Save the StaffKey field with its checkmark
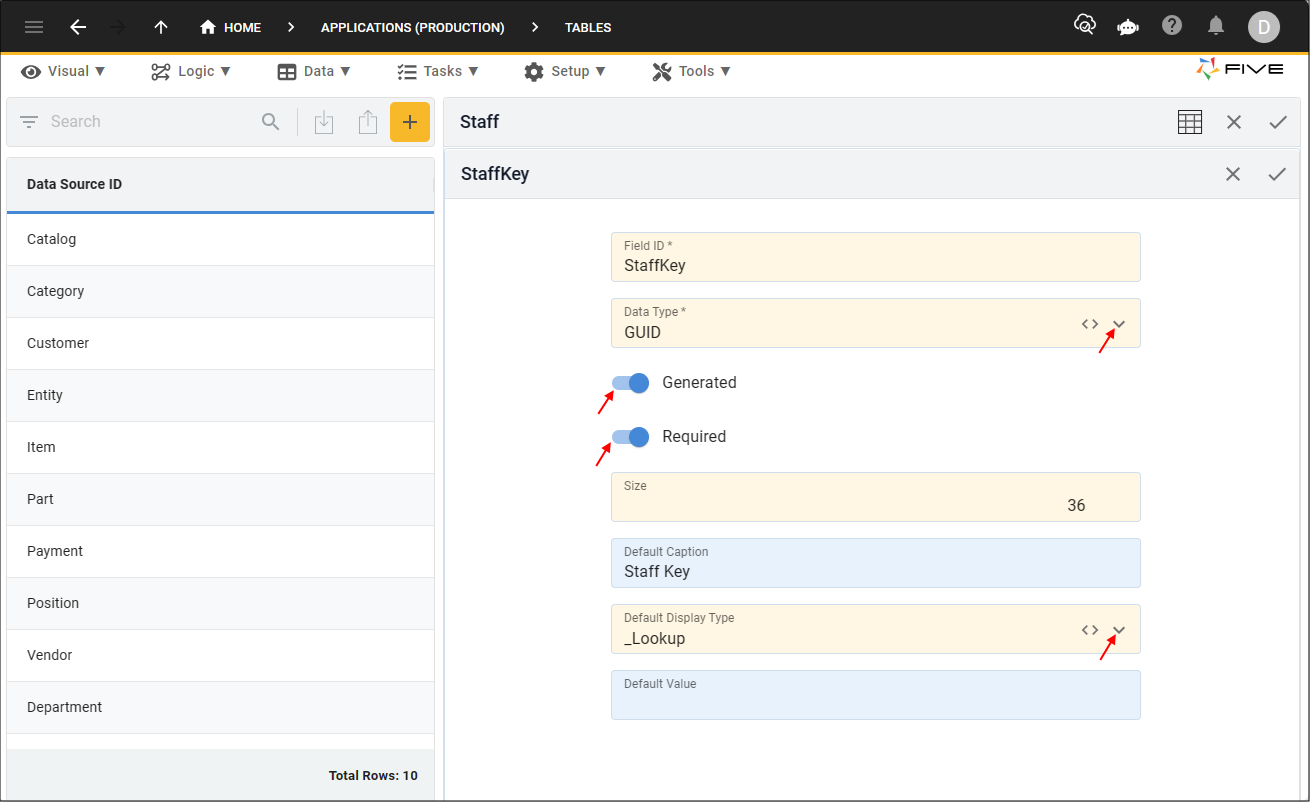 click(1277, 174)
